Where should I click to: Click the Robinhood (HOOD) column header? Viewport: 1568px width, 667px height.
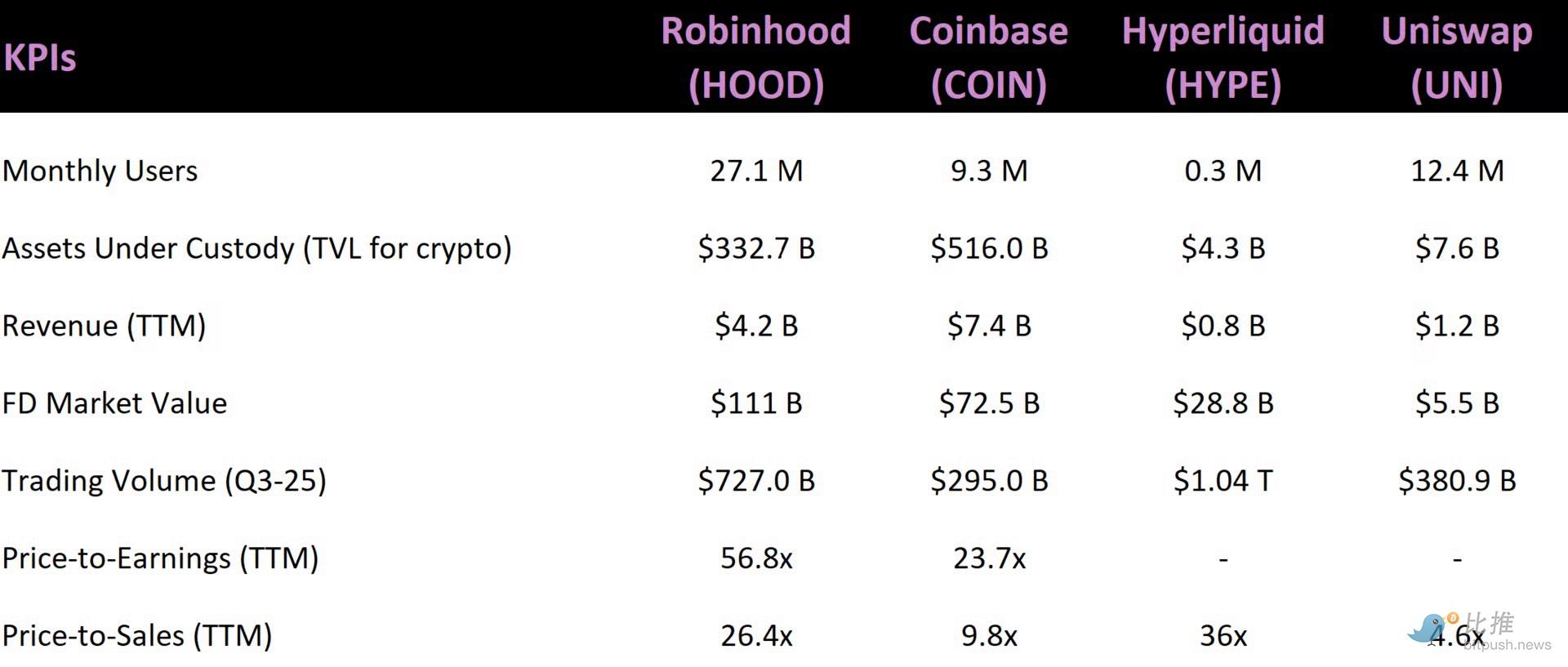click(x=756, y=58)
